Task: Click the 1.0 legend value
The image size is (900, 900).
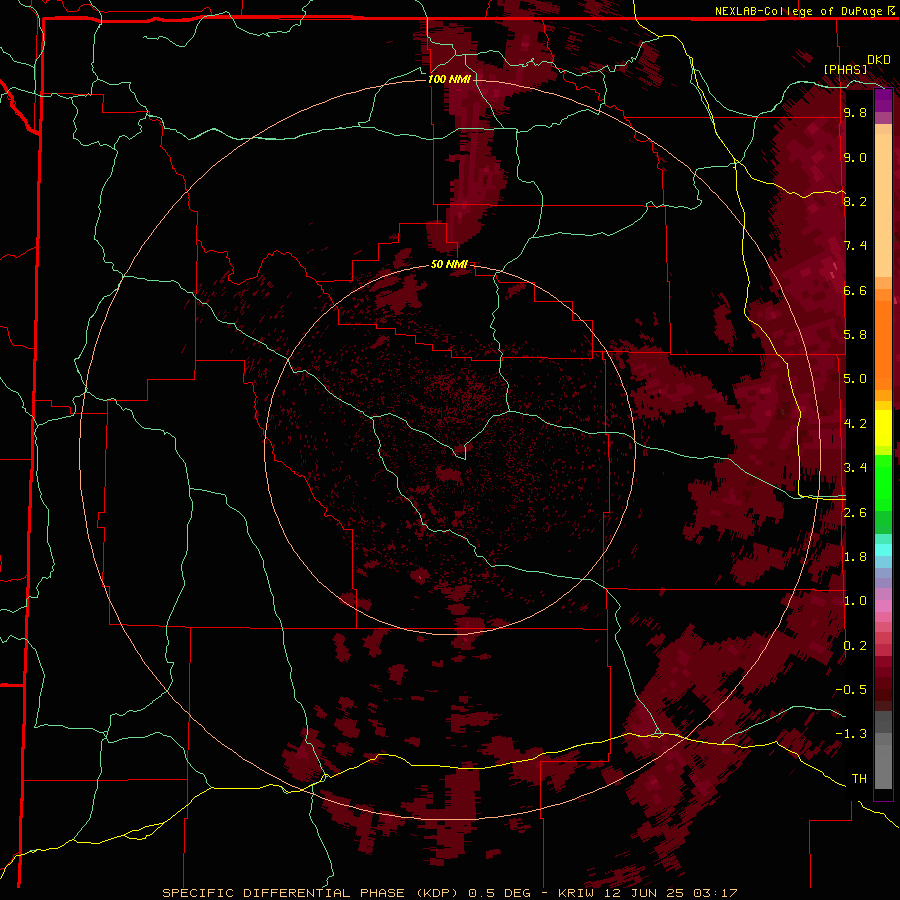Action: click(x=855, y=601)
